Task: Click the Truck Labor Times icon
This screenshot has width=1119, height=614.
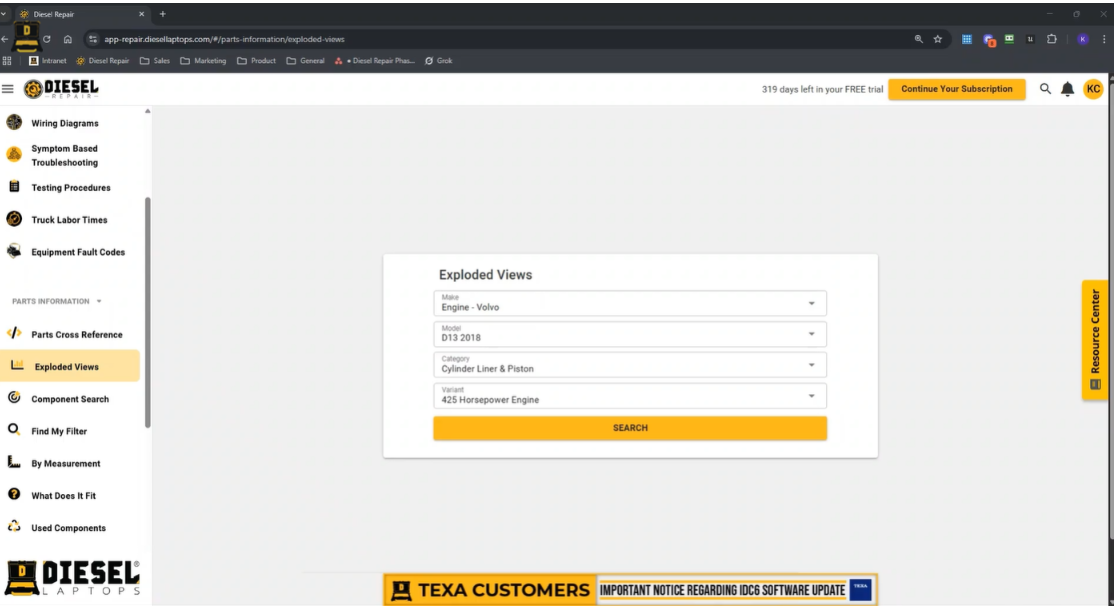Action: pos(14,219)
